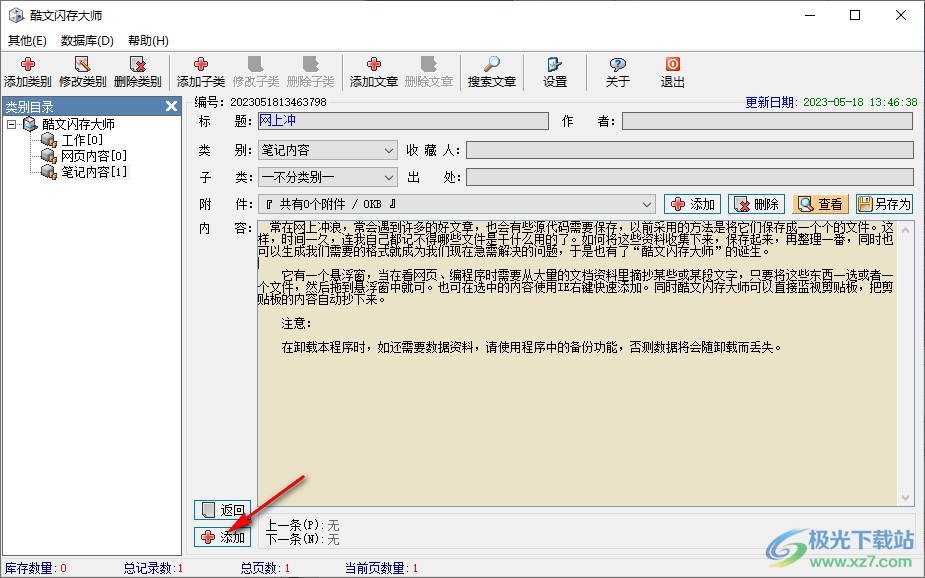Select the 网页内容[0] category

pos(94,156)
